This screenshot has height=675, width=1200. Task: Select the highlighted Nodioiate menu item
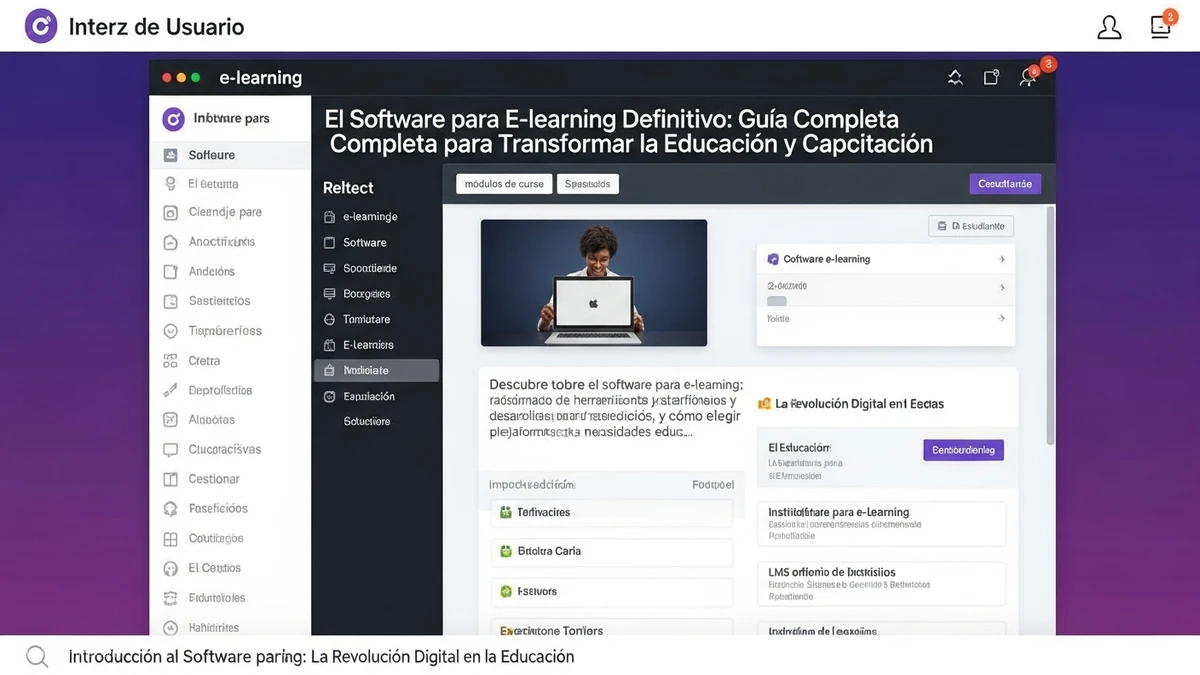(x=377, y=370)
